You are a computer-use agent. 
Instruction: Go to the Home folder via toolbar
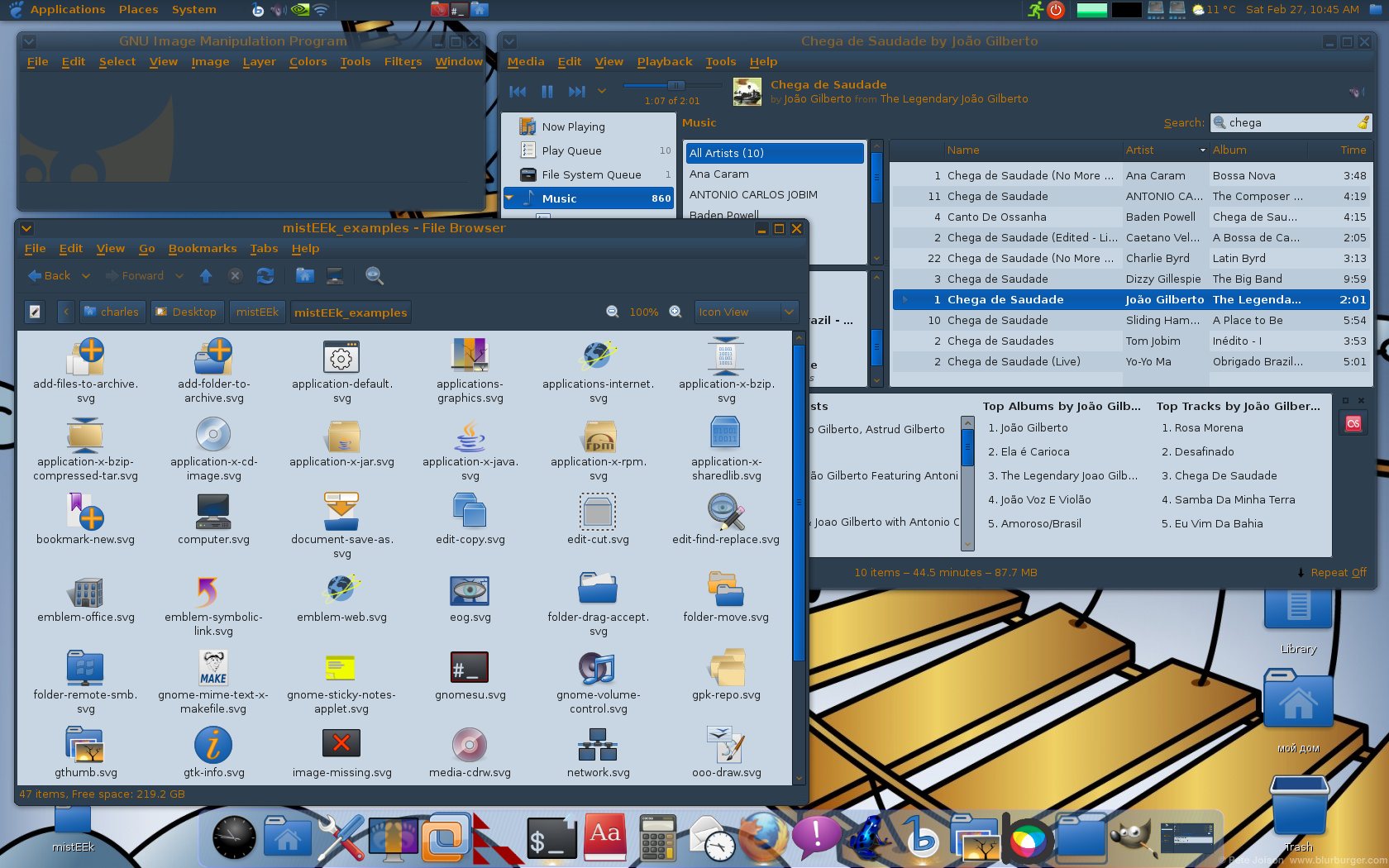click(x=305, y=275)
